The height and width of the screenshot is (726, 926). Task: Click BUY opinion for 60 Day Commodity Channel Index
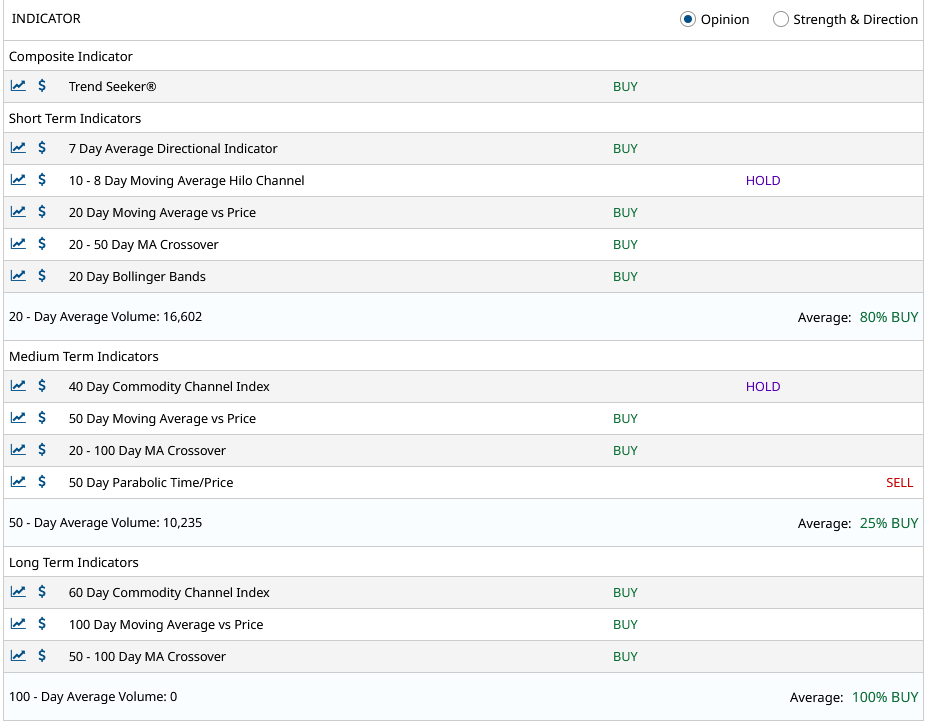625,592
